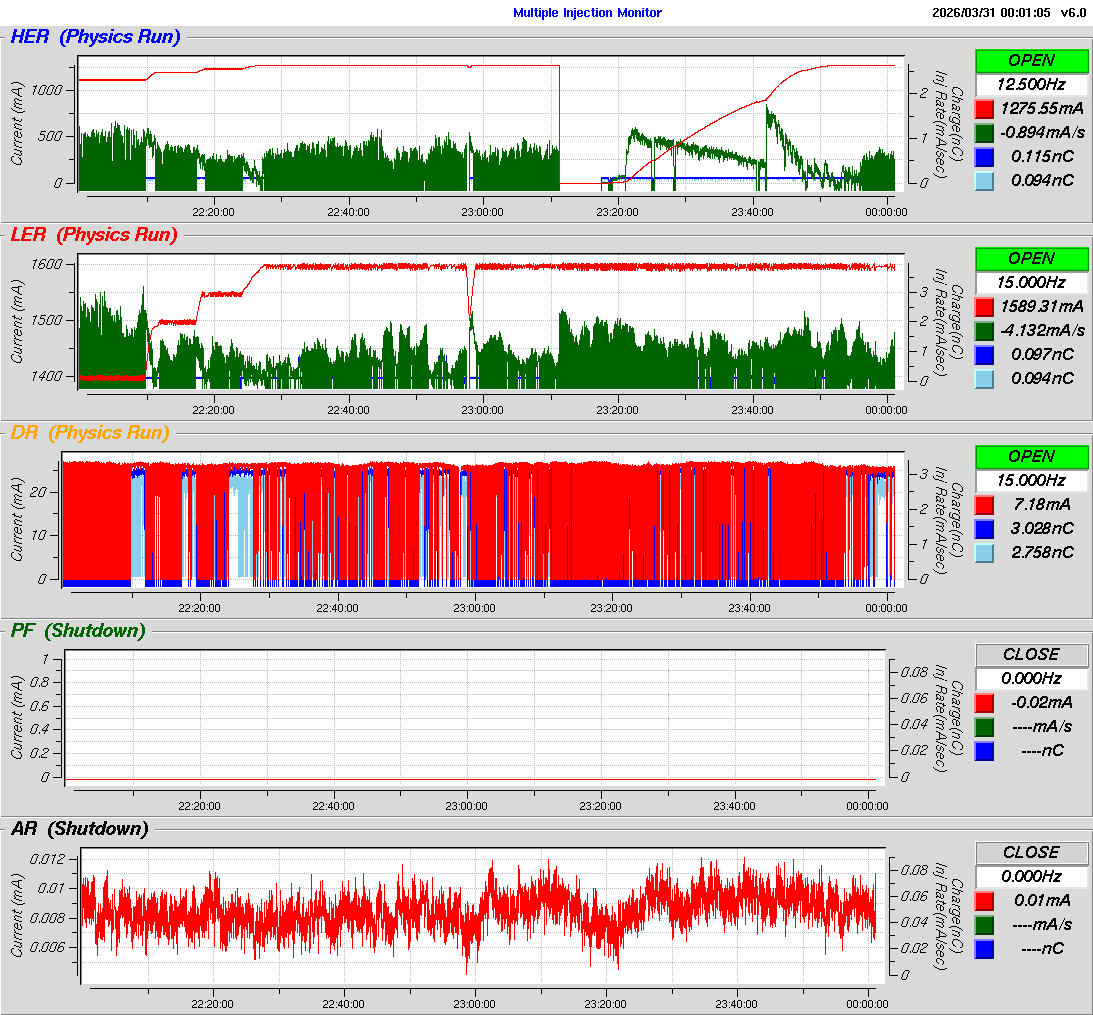
Task: Click the light blue swatch beside DR 2.758nC
Action: [x=985, y=553]
